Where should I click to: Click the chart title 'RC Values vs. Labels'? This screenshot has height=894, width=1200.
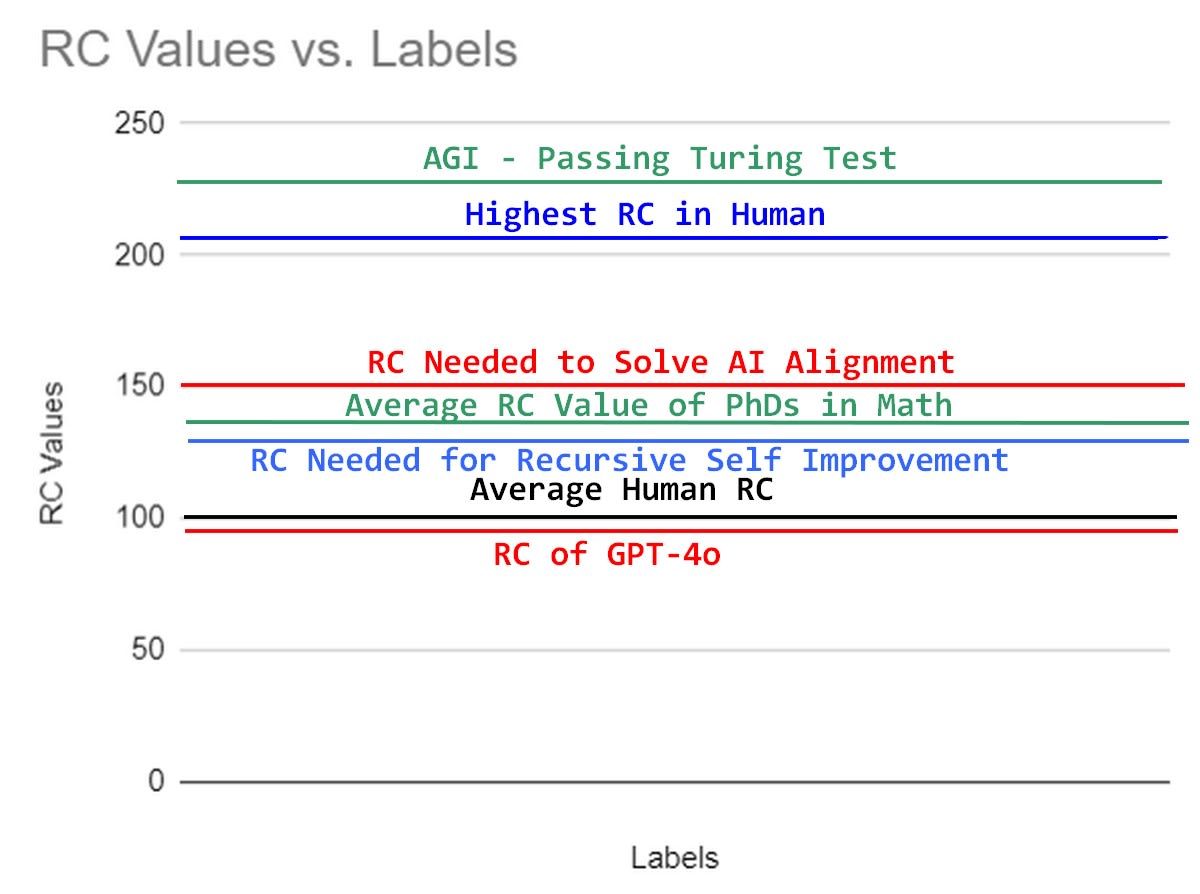click(278, 51)
